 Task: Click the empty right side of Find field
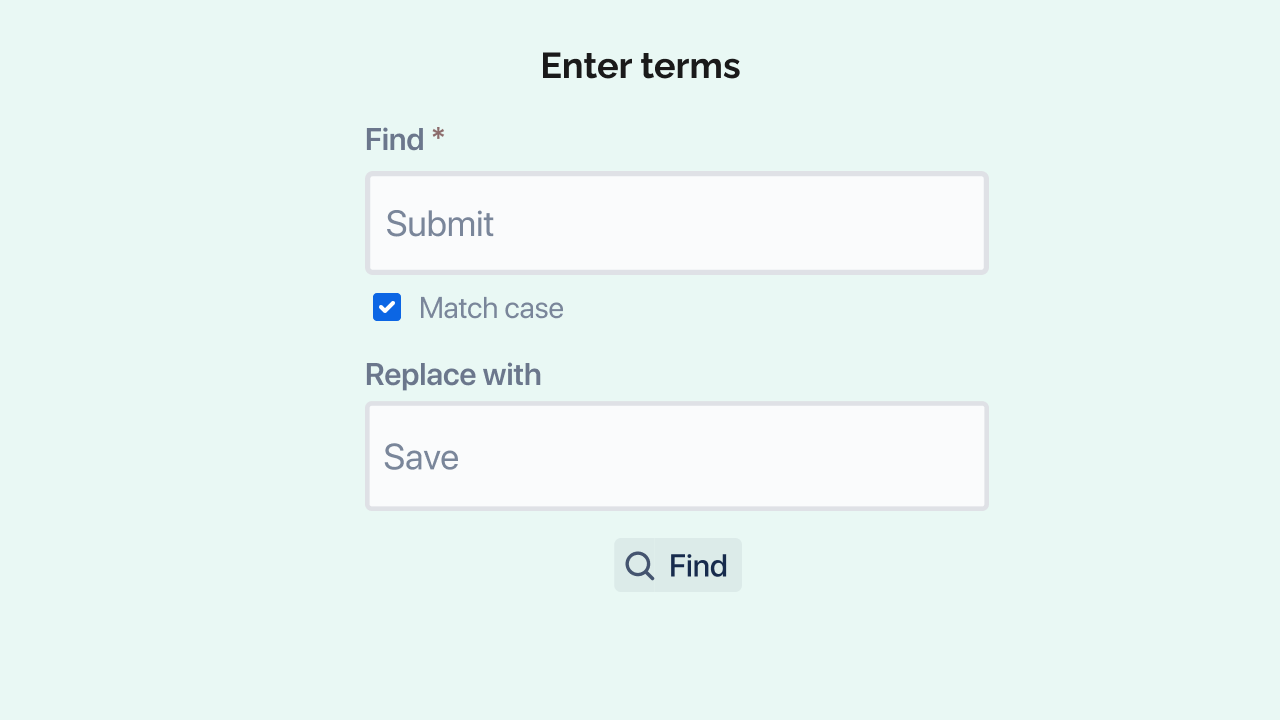click(850, 223)
